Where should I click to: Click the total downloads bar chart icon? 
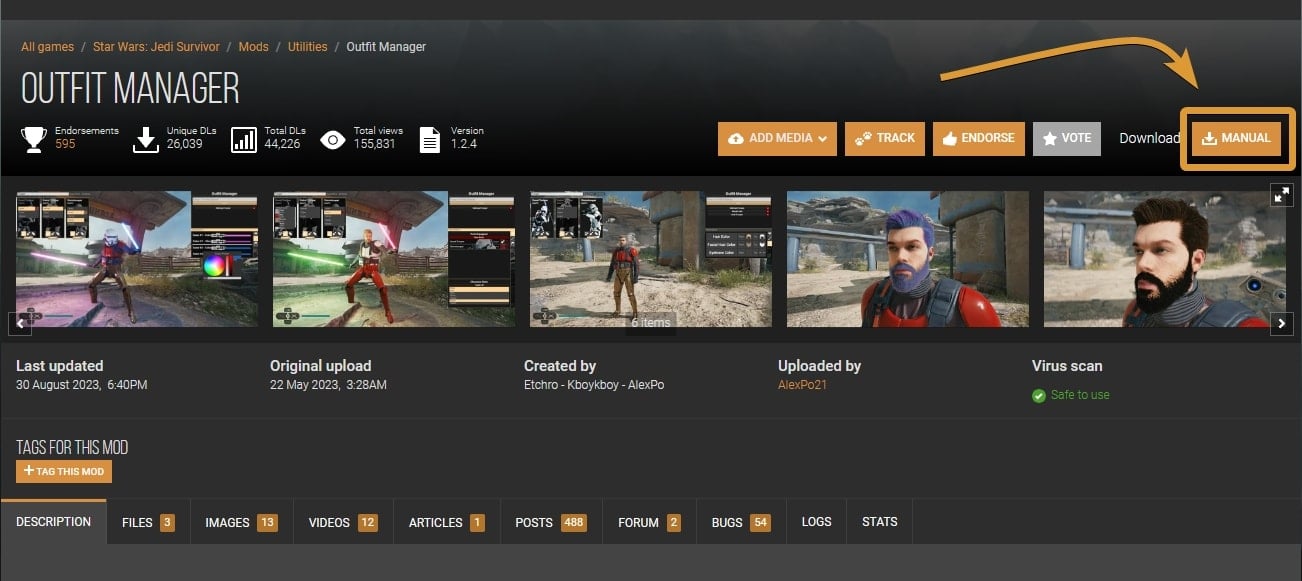[244, 139]
